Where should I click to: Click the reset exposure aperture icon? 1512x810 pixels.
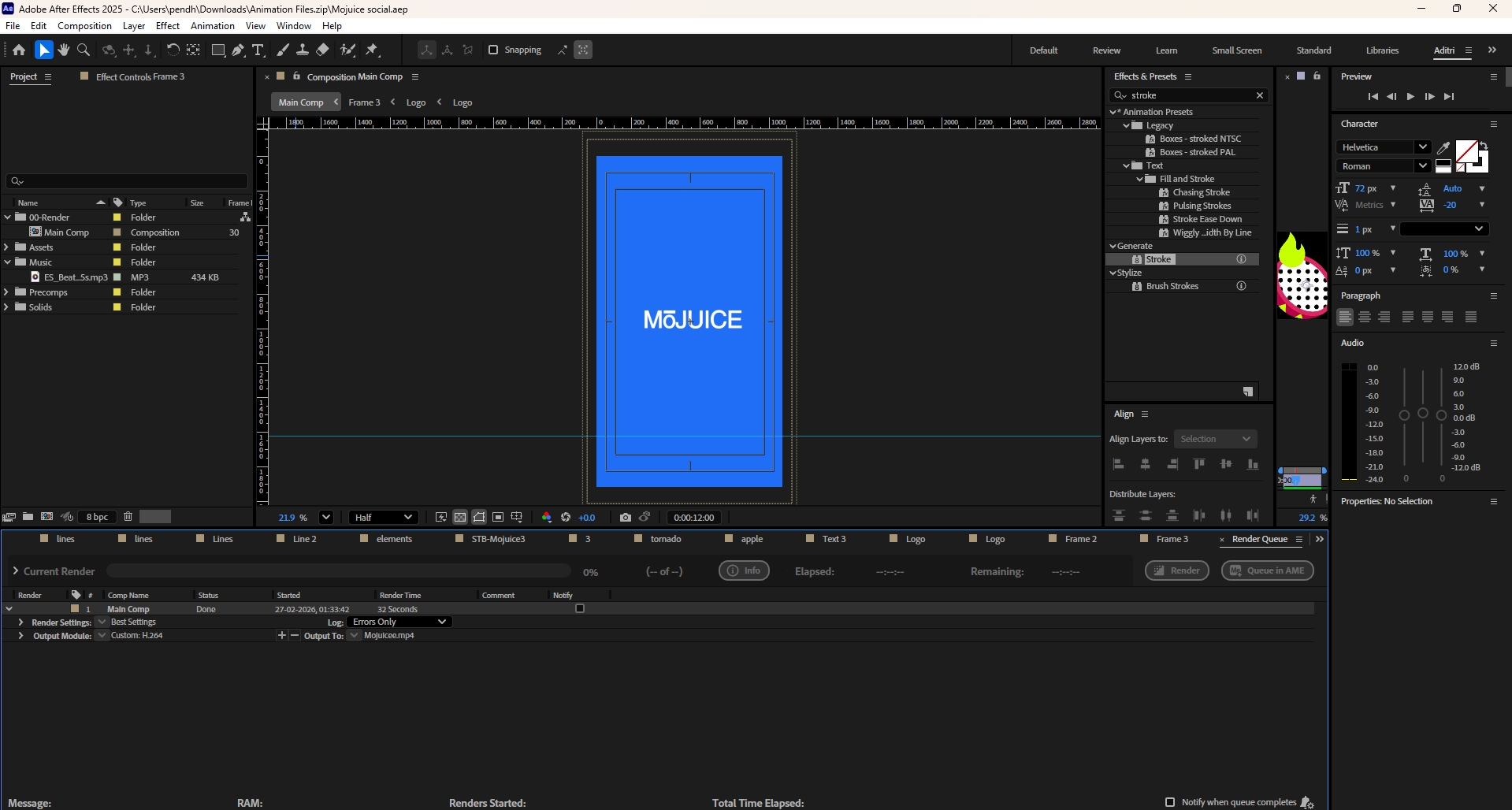[566, 518]
